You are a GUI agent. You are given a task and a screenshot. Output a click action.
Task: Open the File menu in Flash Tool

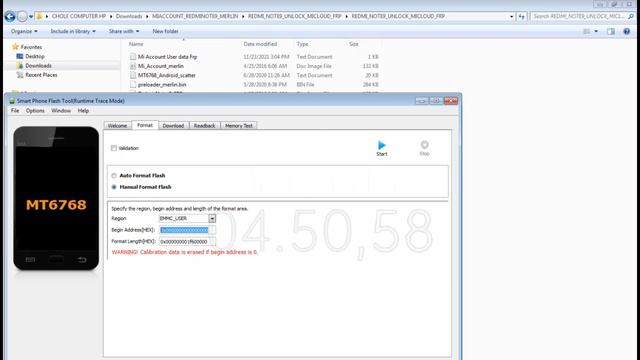coord(15,111)
